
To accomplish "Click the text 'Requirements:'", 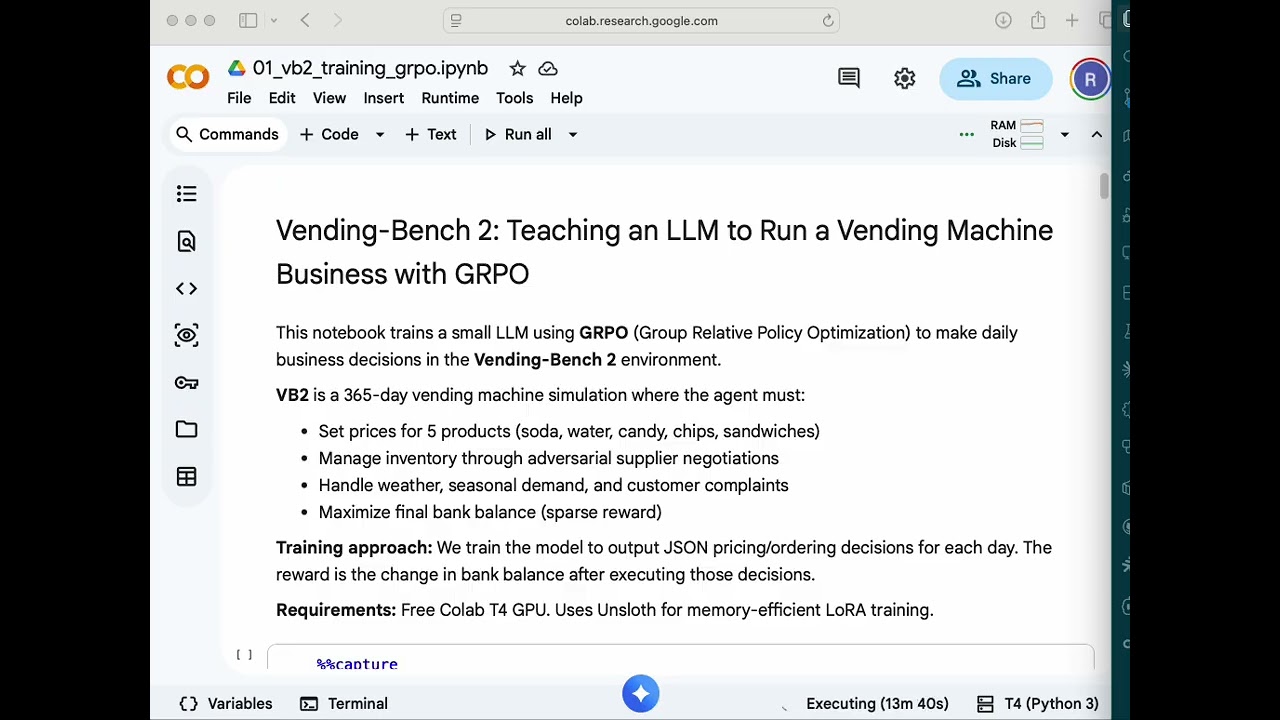I will (336, 610).
